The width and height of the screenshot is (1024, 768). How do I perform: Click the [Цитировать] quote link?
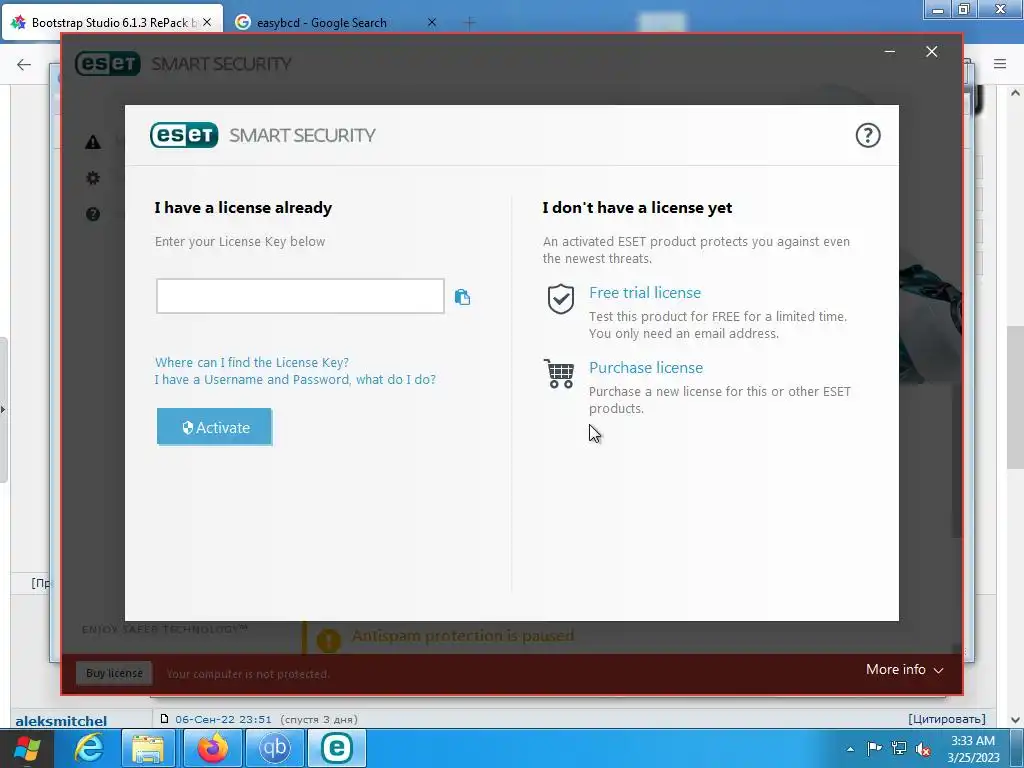pyautogui.click(x=947, y=718)
